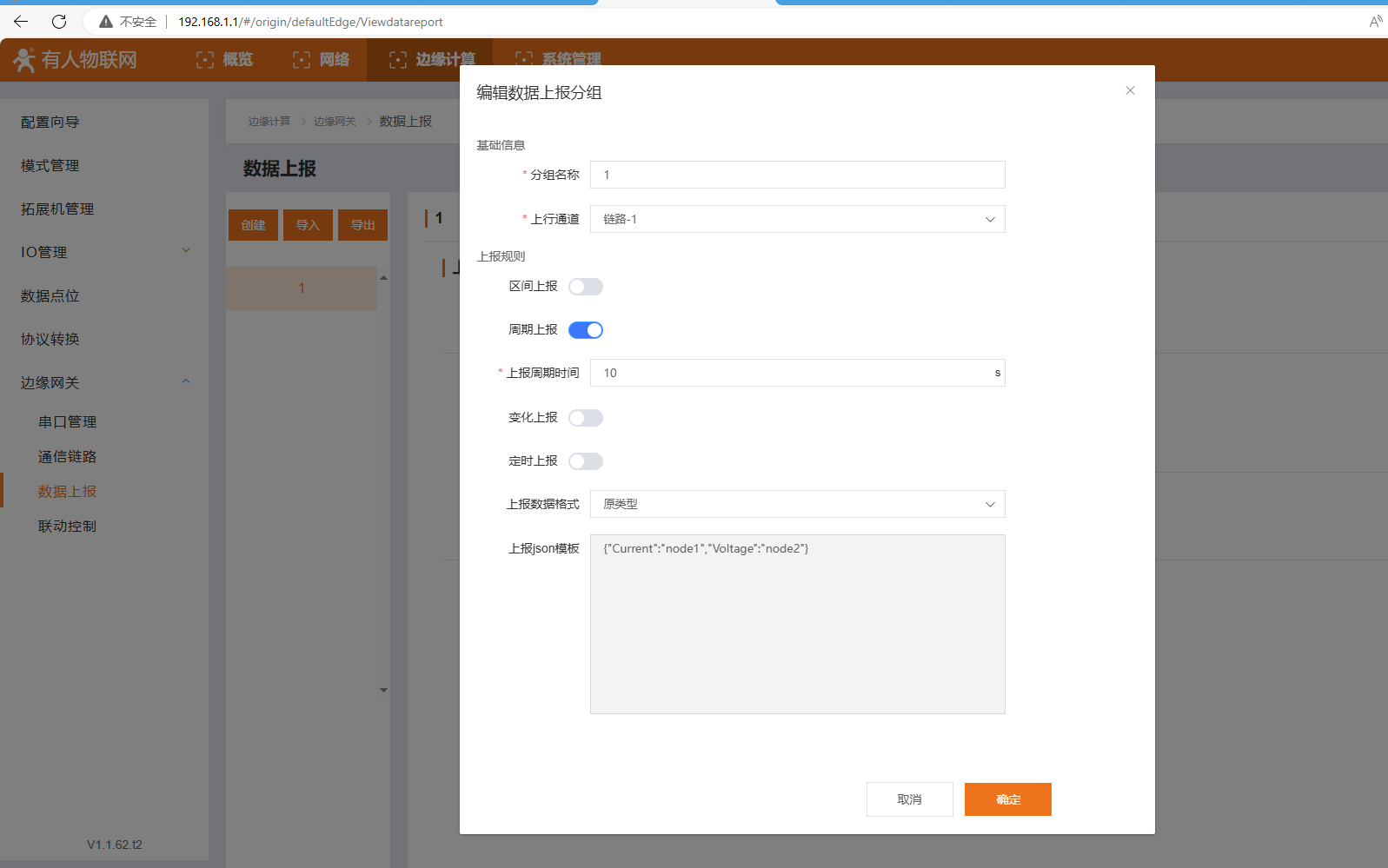Close the 编辑数据上报分组 dialog with X
The width and height of the screenshot is (1388, 868).
(1130, 90)
